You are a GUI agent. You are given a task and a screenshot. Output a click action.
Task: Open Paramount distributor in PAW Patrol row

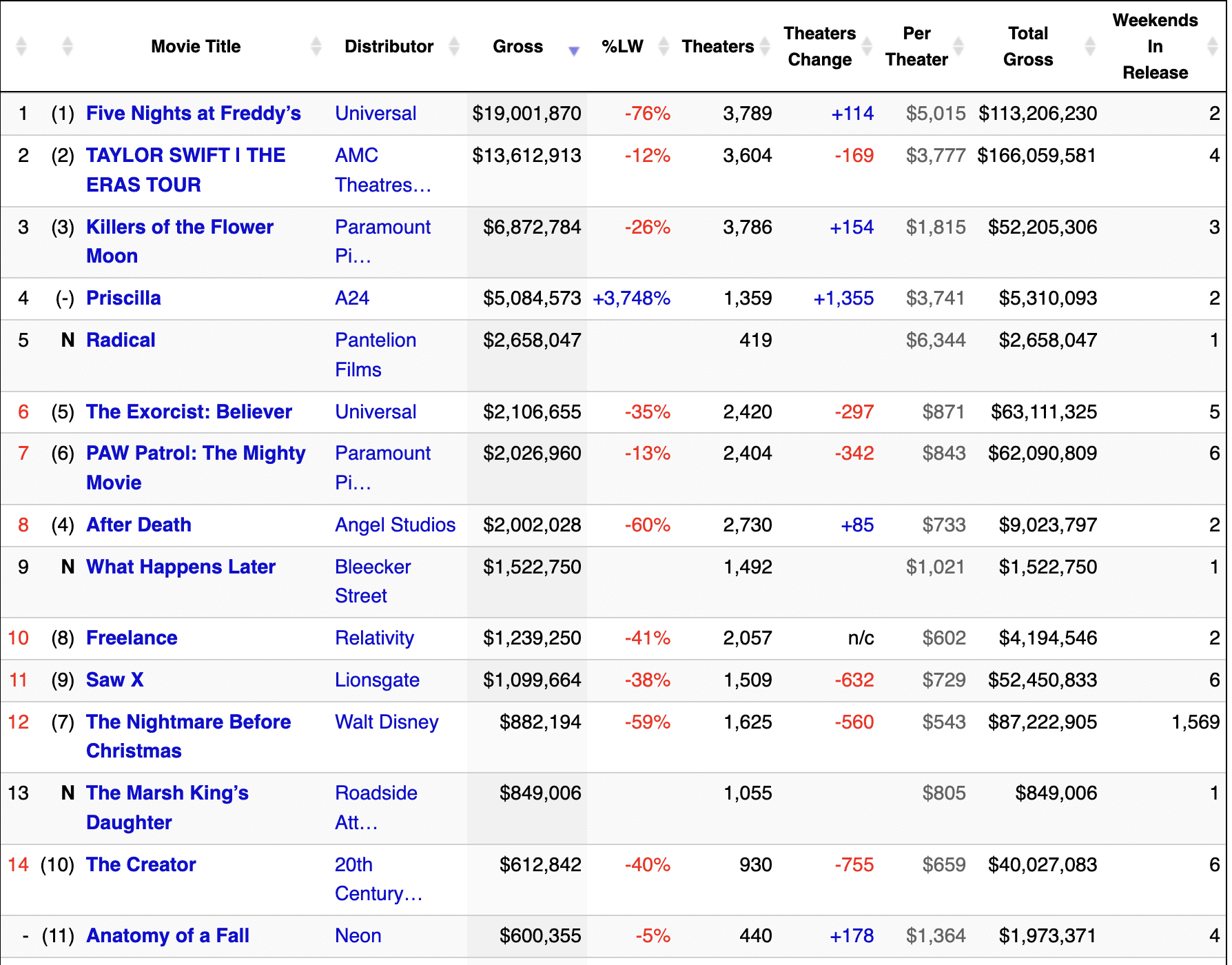[382, 467]
